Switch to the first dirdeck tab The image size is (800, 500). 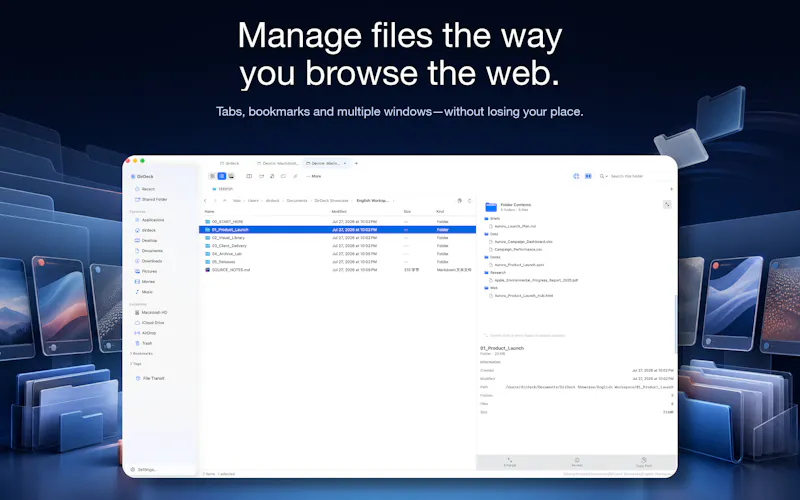tap(230, 163)
